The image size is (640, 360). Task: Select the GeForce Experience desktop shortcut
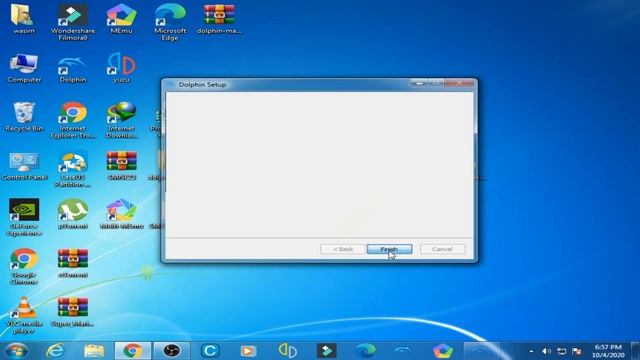point(24,217)
